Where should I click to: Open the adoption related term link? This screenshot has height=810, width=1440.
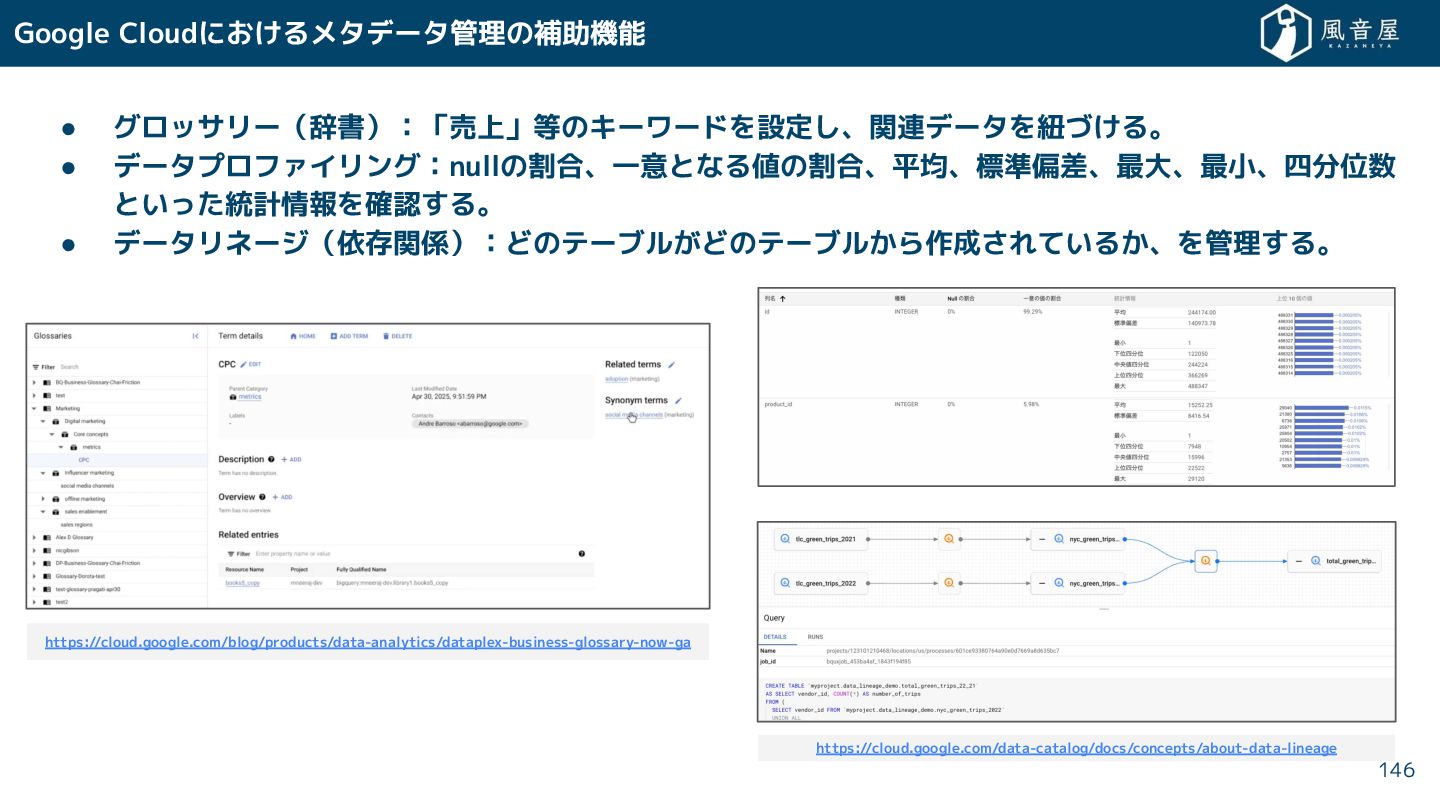pos(617,379)
